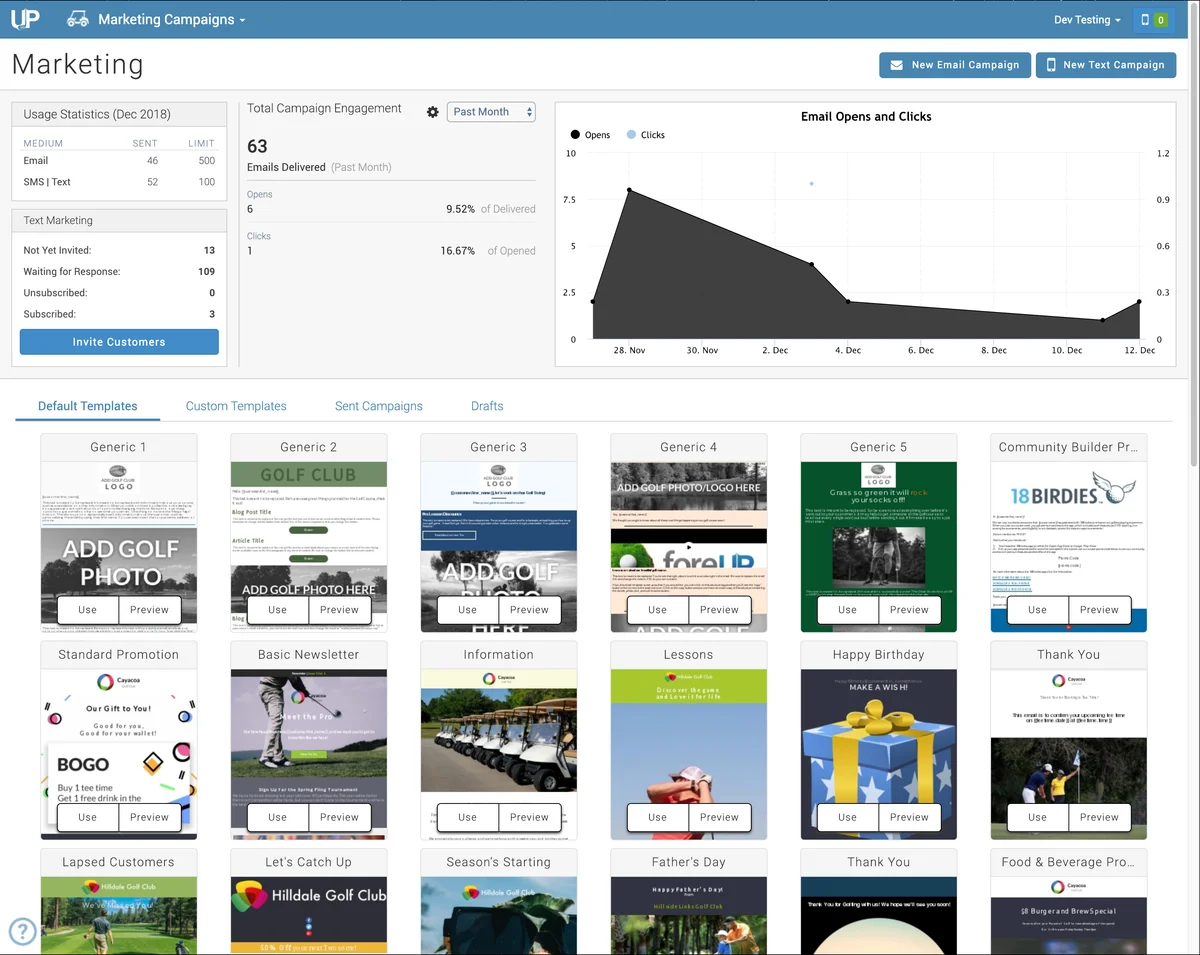Click the '16.67%' clicks percentage

[x=457, y=251]
